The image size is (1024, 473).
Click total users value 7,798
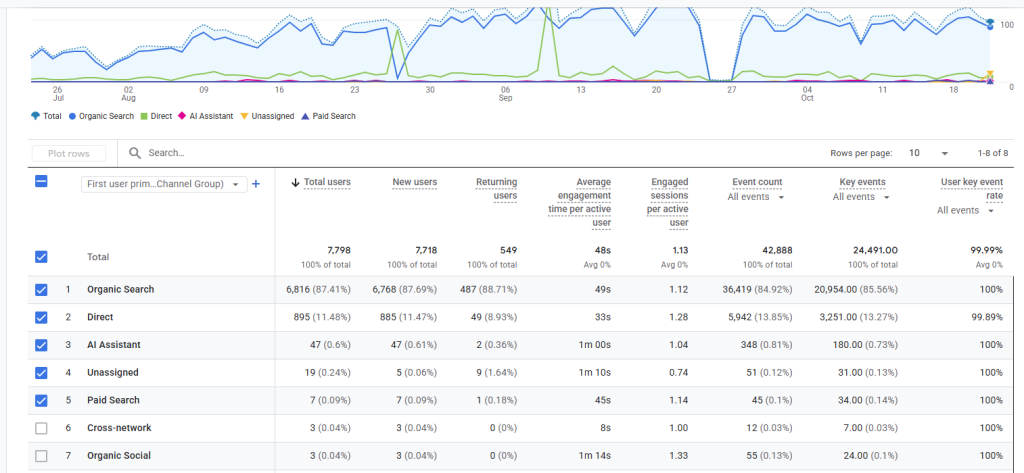coord(339,250)
